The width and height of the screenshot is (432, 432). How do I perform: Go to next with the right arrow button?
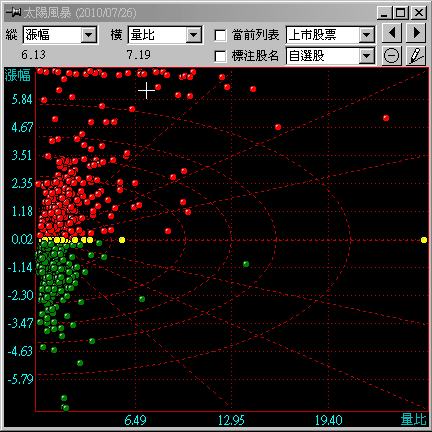click(416, 33)
